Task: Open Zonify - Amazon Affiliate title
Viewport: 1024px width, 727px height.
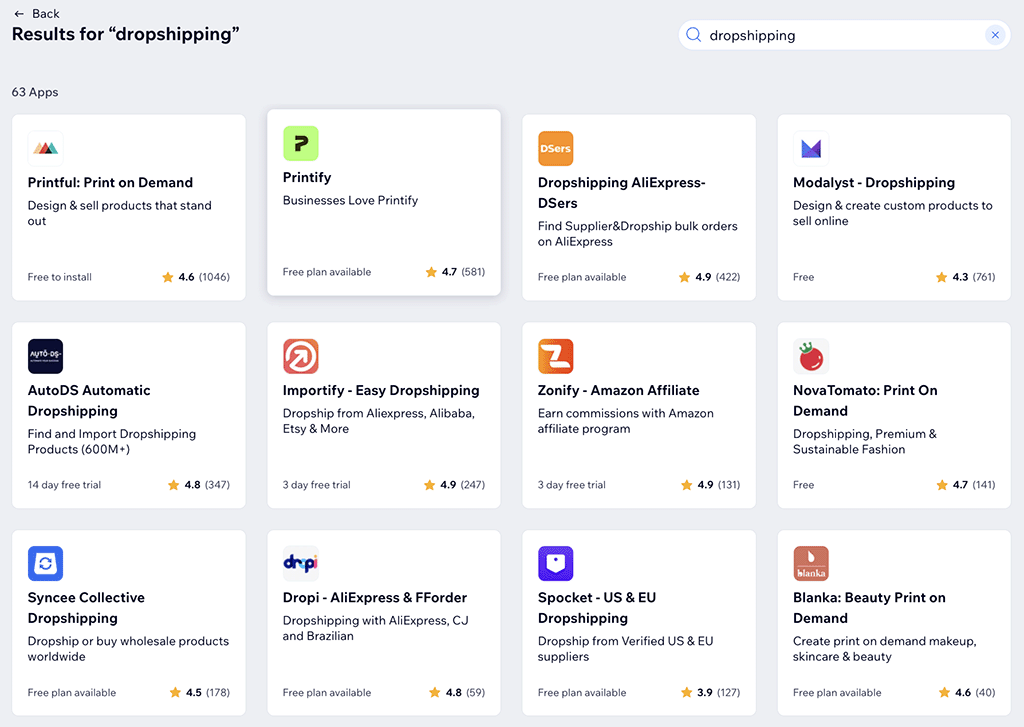Action: pos(618,390)
